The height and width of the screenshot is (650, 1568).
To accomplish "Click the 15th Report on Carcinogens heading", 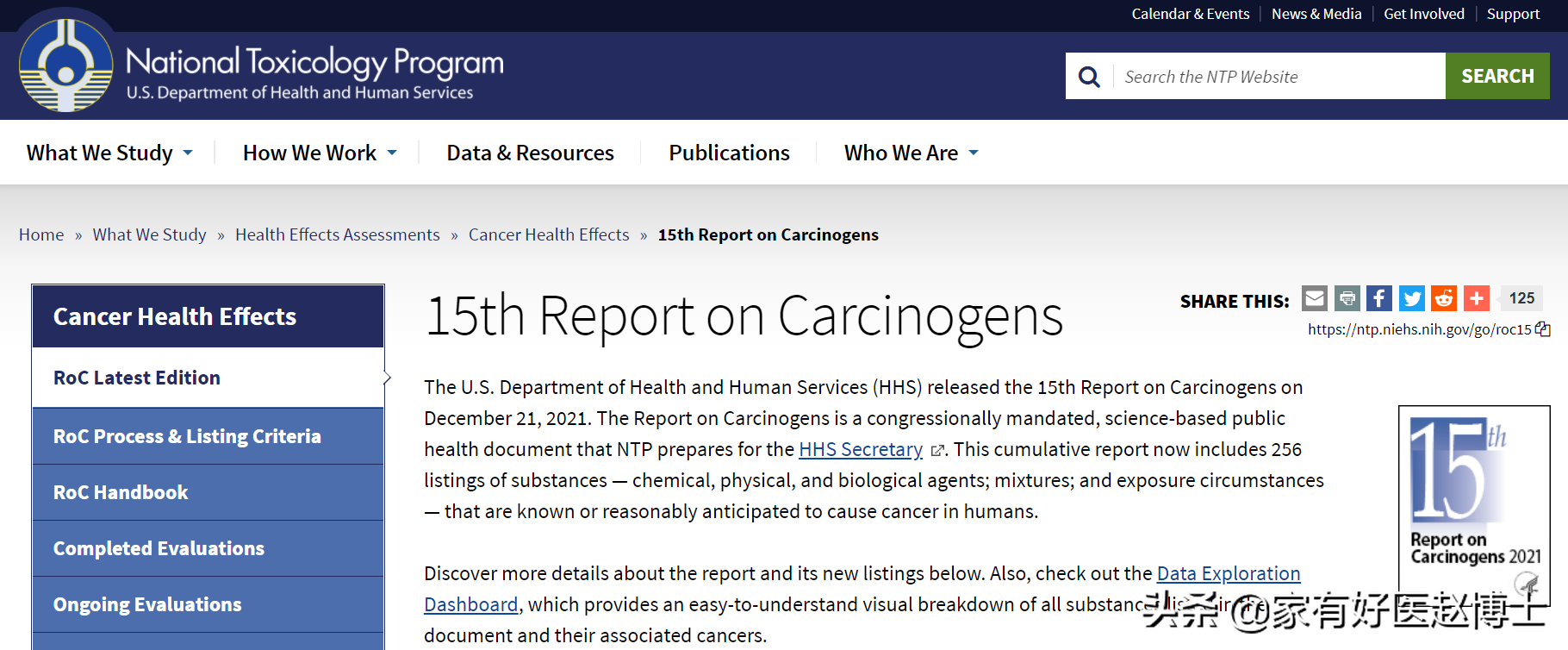I will (x=744, y=316).
